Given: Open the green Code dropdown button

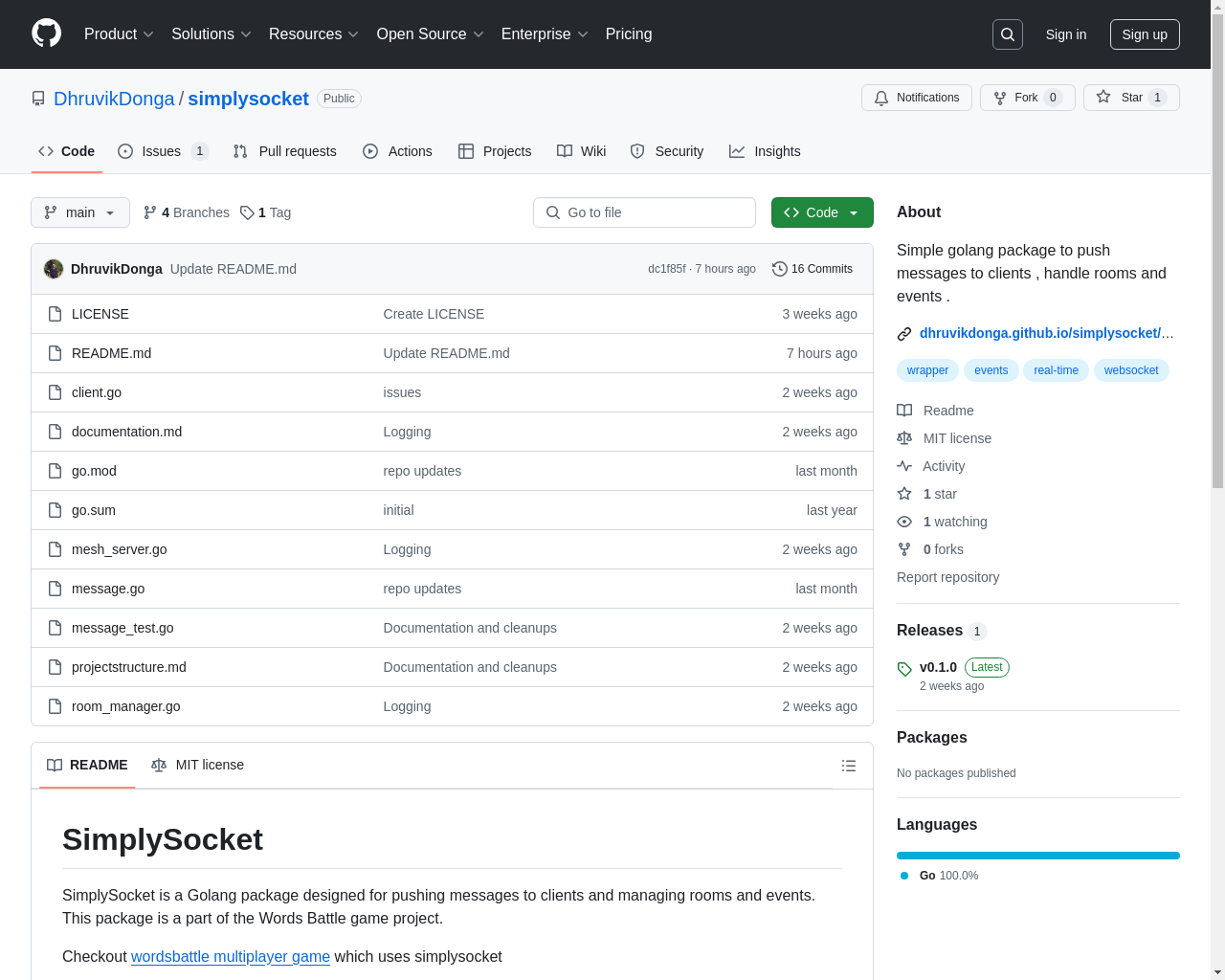Looking at the screenshot, I should point(822,212).
